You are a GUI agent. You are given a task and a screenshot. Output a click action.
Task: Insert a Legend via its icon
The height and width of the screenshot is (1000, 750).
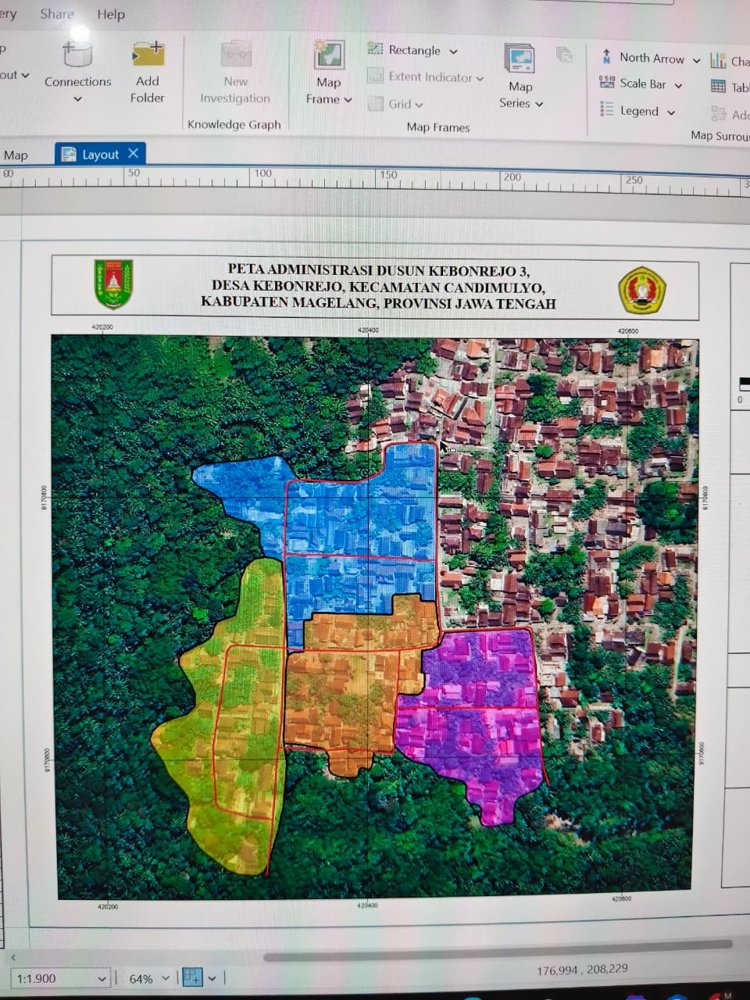point(607,109)
